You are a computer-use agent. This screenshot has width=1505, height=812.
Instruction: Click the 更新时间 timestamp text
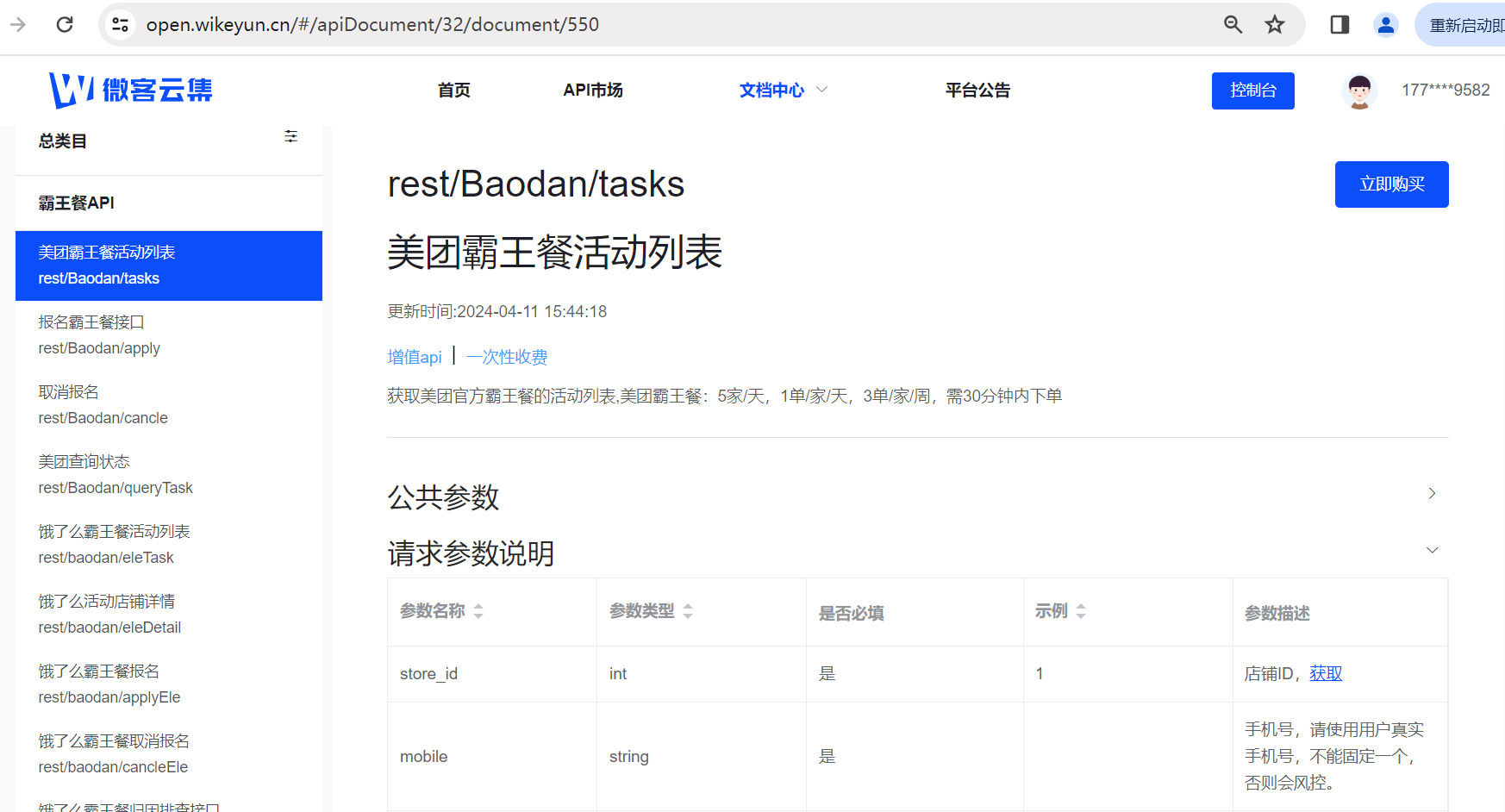coord(497,311)
